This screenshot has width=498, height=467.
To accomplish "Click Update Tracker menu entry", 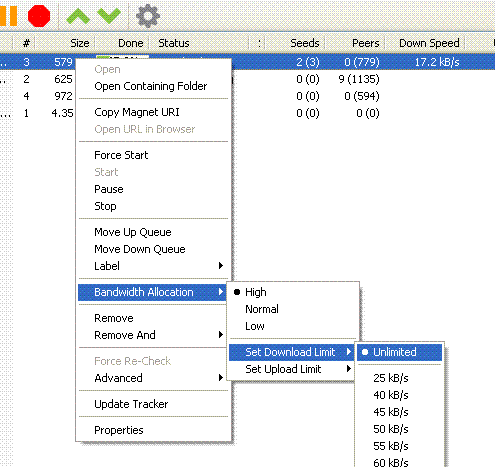I will (131, 404).
